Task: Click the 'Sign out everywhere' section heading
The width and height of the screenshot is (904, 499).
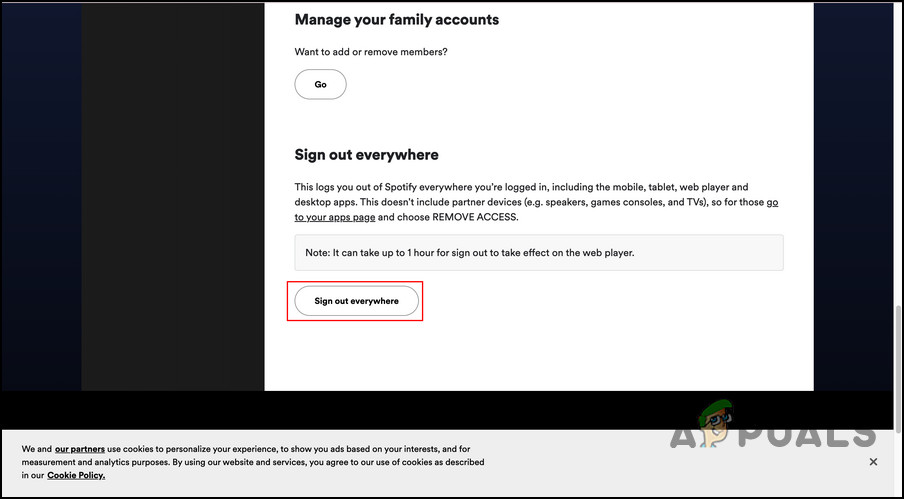Action: tap(366, 155)
